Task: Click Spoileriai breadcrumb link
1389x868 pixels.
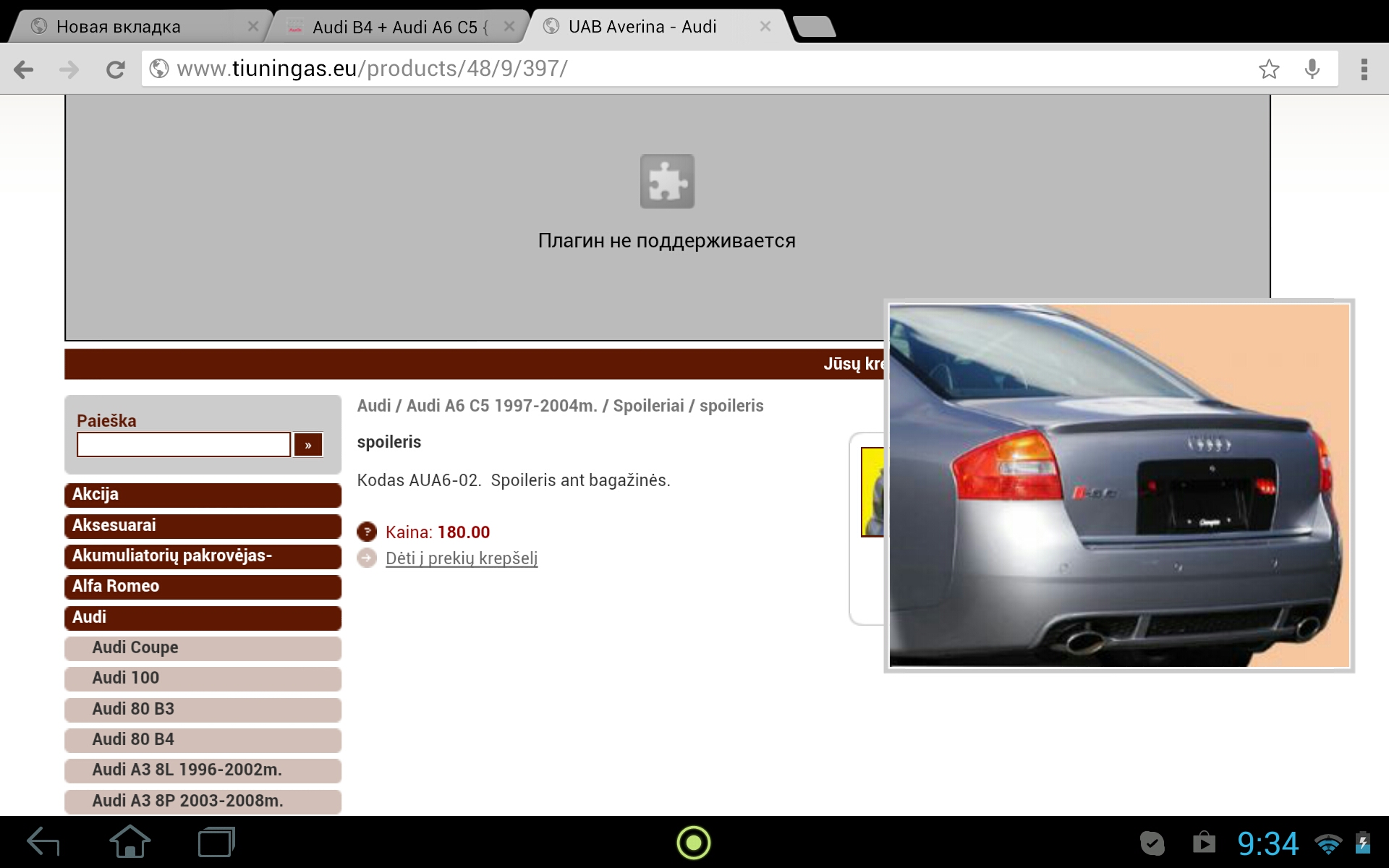Action: 648,406
